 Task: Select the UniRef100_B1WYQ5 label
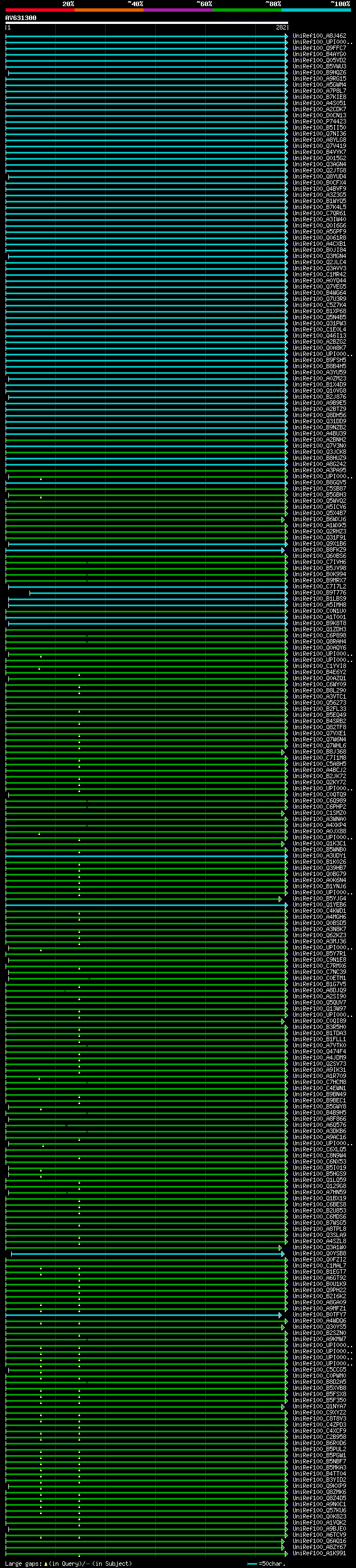pos(319,201)
